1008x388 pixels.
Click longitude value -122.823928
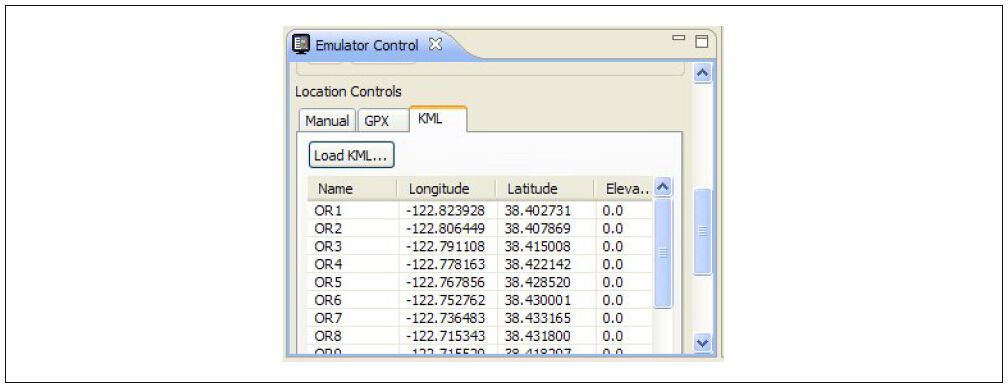pyautogui.click(x=446, y=210)
